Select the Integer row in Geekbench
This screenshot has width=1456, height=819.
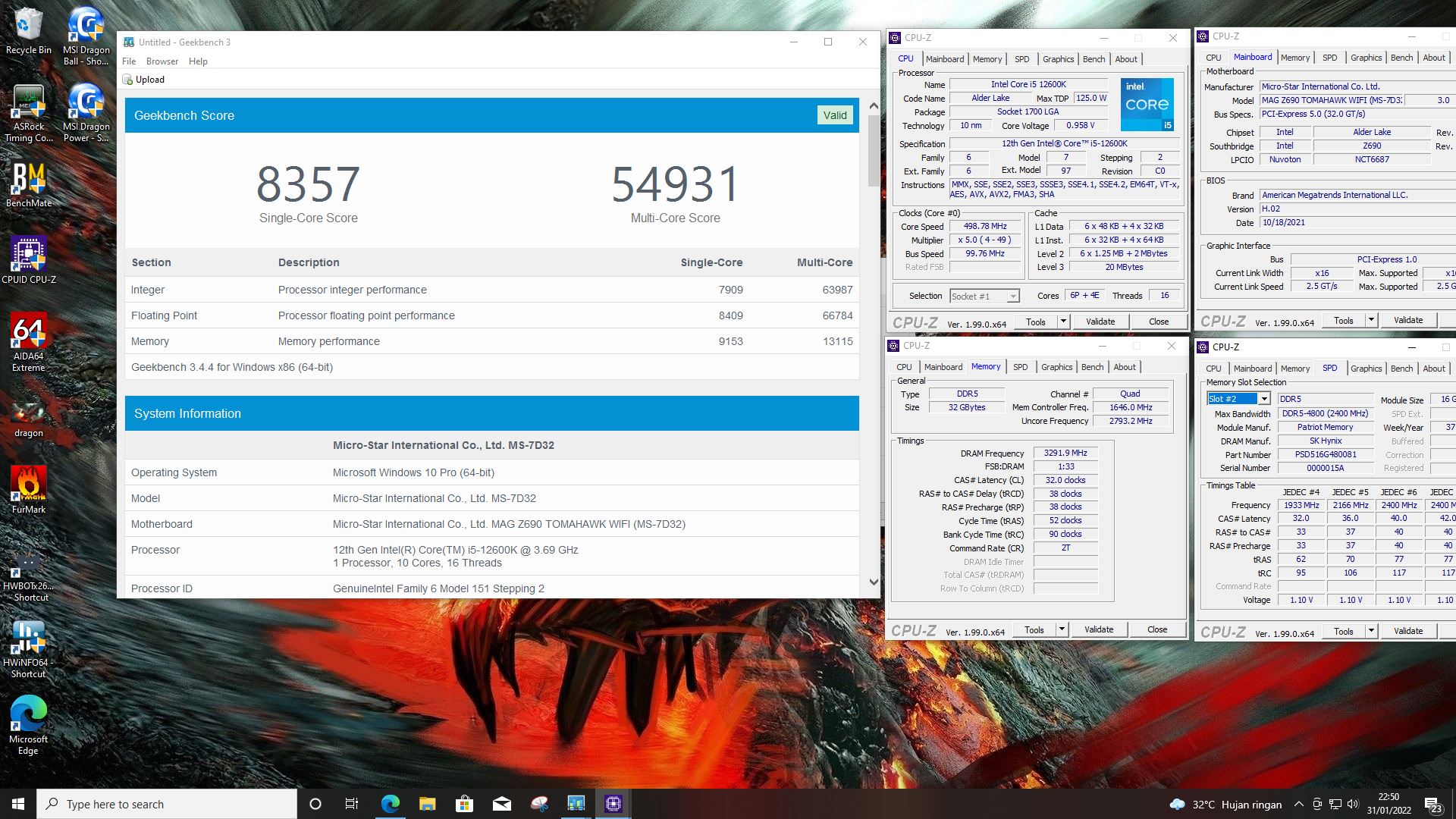tap(491, 290)
